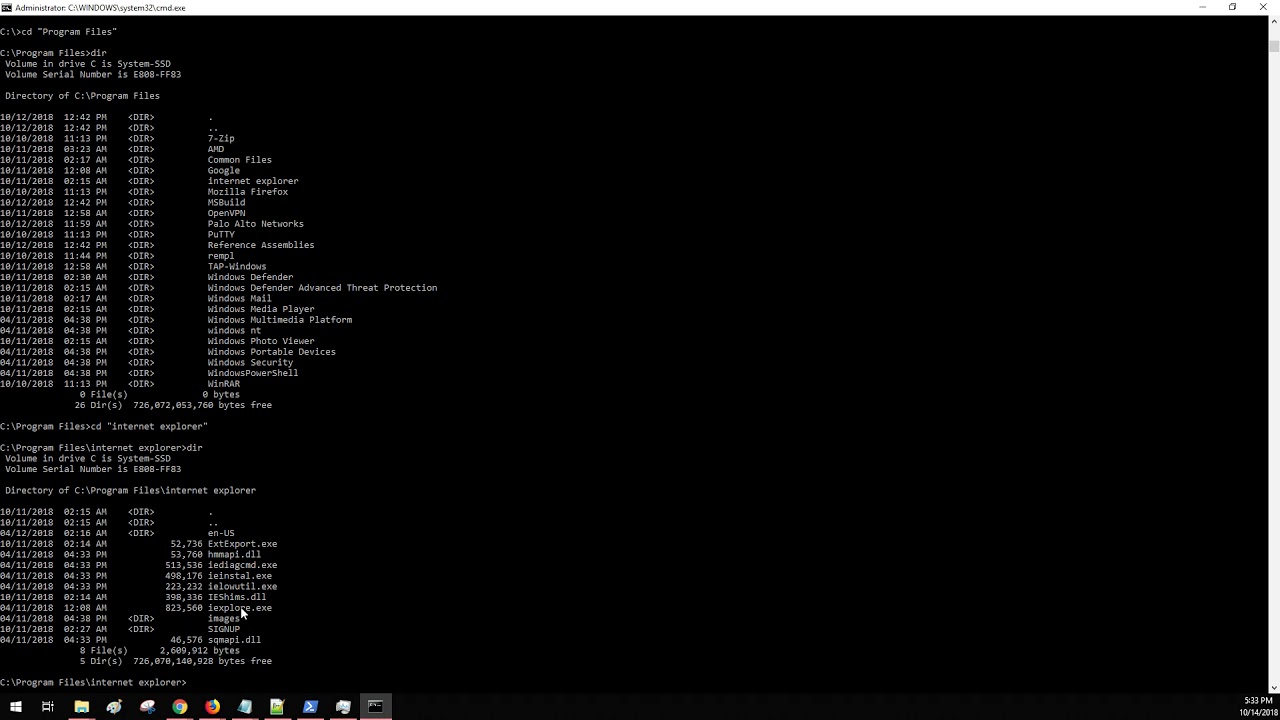Click the 'rempl' directory entry
The height and width of the screenshot is (720, 1280).
pos(221,256)
